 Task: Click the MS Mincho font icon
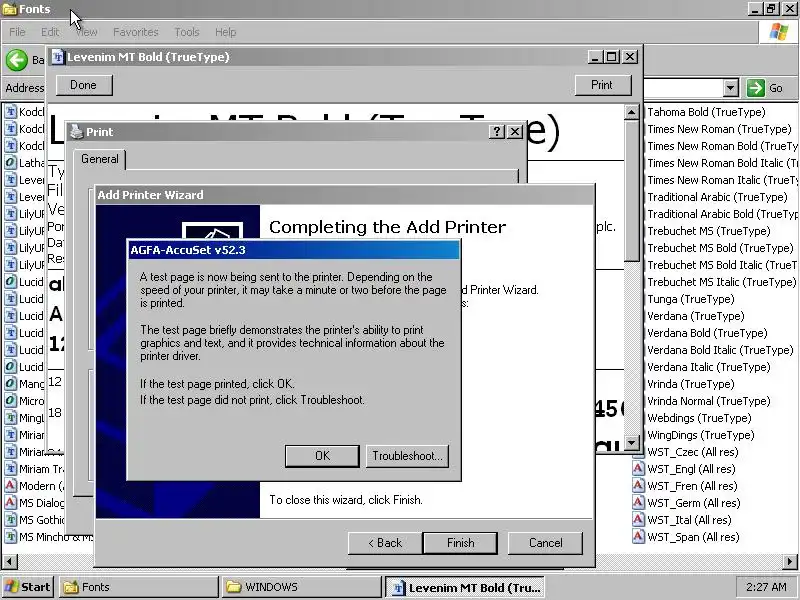(10, 536)
